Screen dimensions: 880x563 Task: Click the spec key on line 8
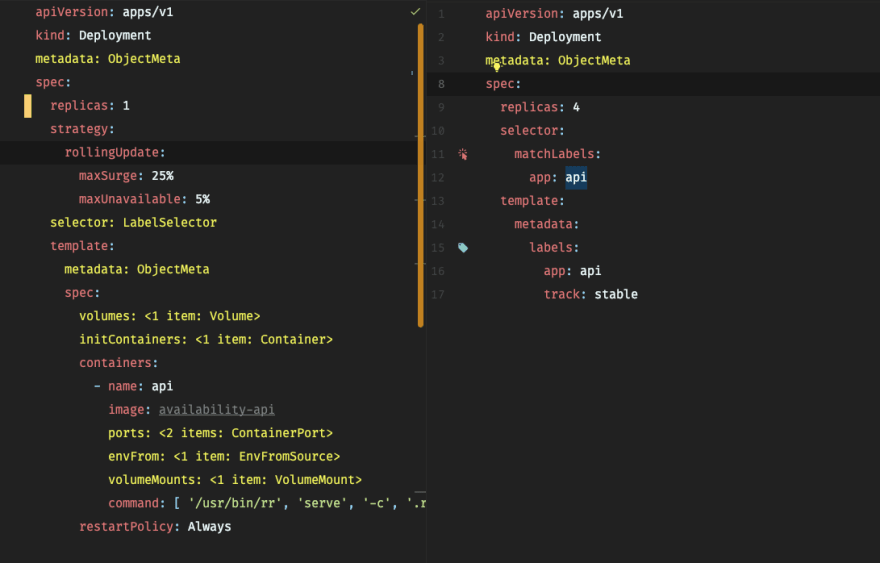click(x=499, y=84)
